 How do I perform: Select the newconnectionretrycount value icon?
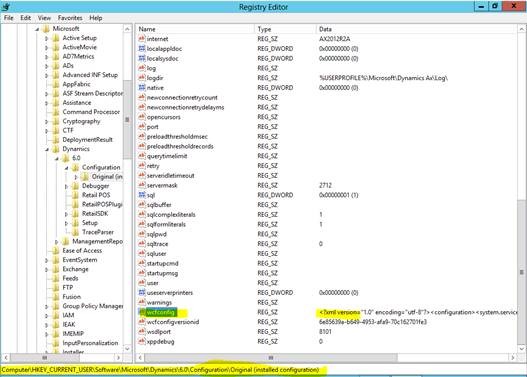(x=142, y=97)
